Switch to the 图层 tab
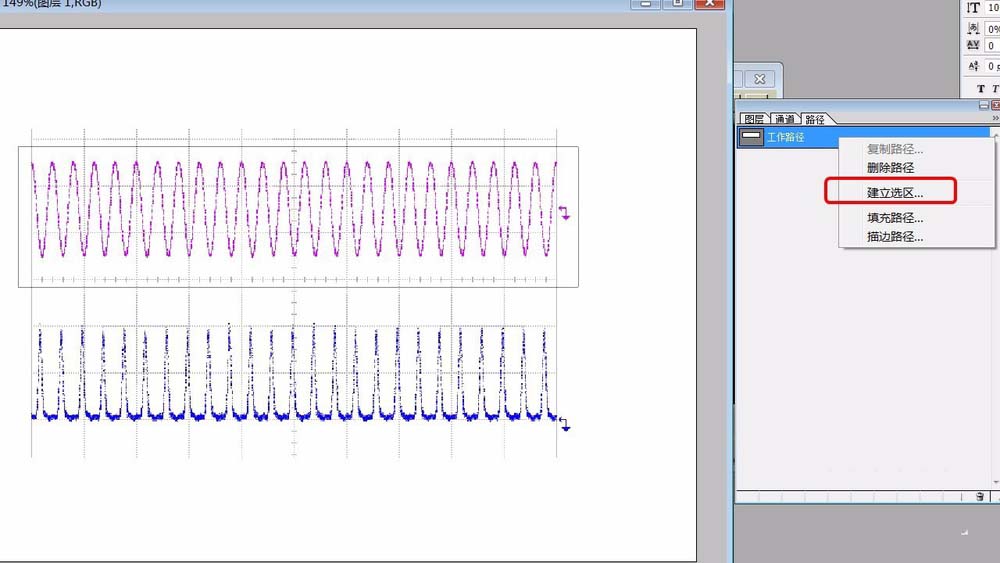The height and width of the screenshot is (563, 1000). [754, 119]
